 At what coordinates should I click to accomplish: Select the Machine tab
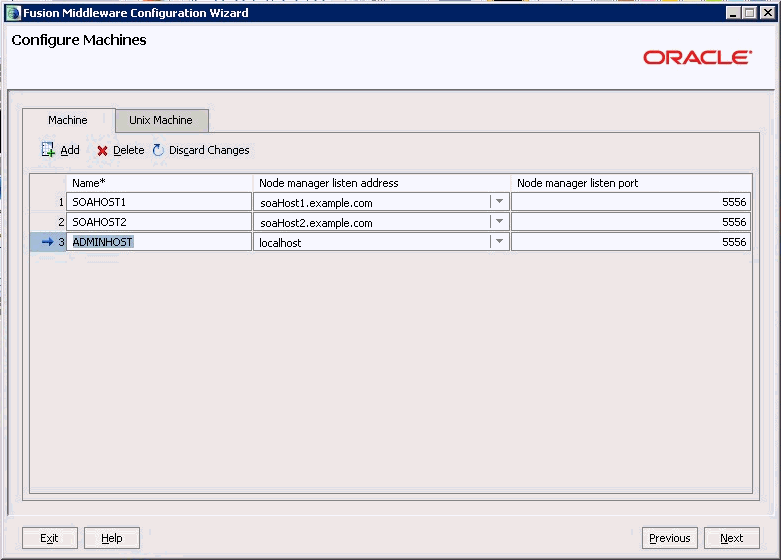[68, 120]
